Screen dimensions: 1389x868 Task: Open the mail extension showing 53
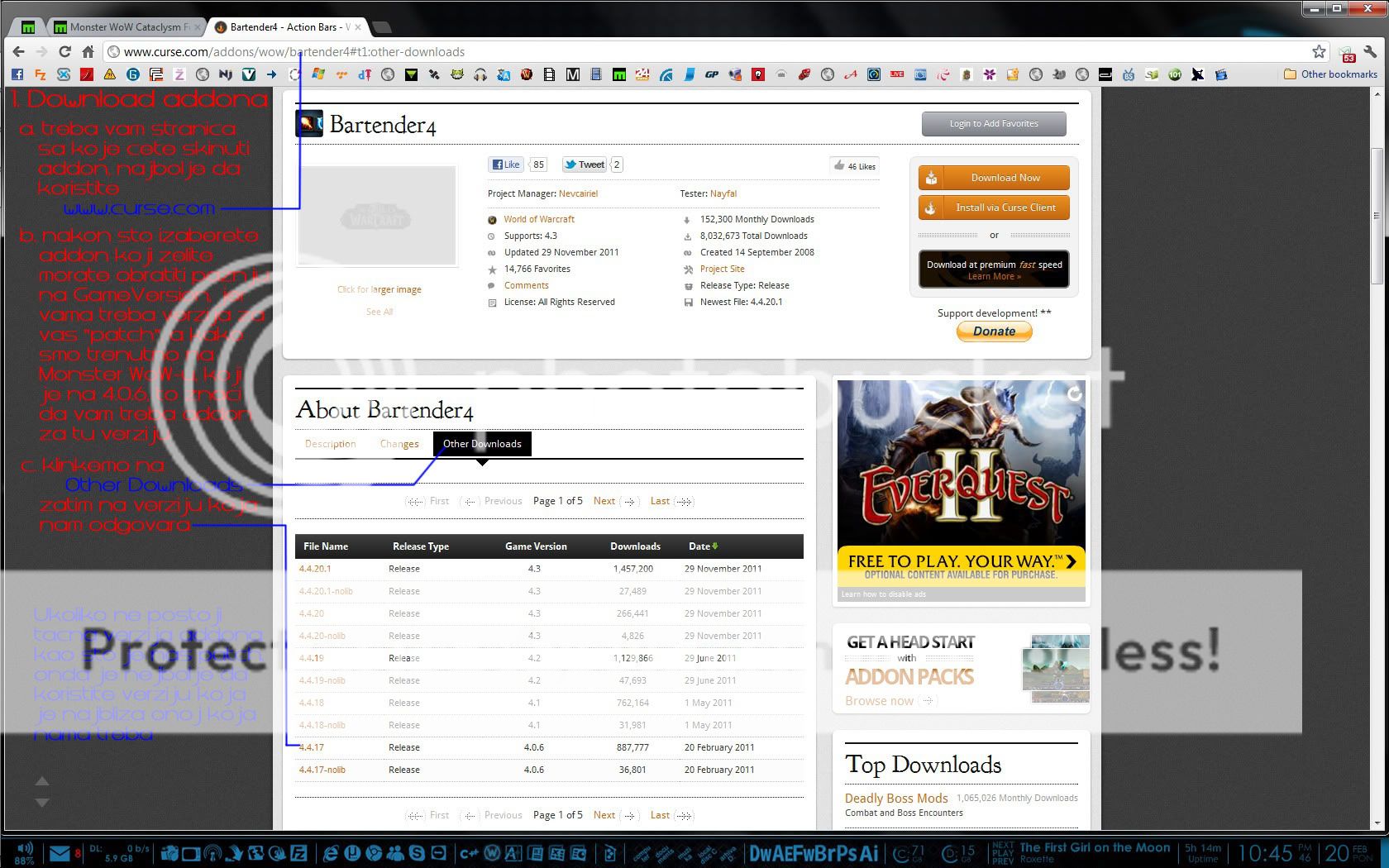1347,53
